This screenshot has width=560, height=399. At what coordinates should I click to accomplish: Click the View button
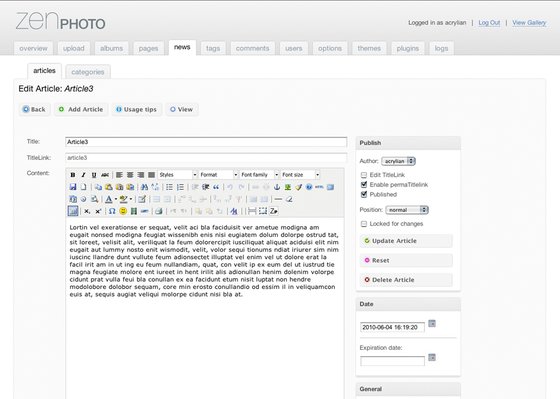click(182, 109)
